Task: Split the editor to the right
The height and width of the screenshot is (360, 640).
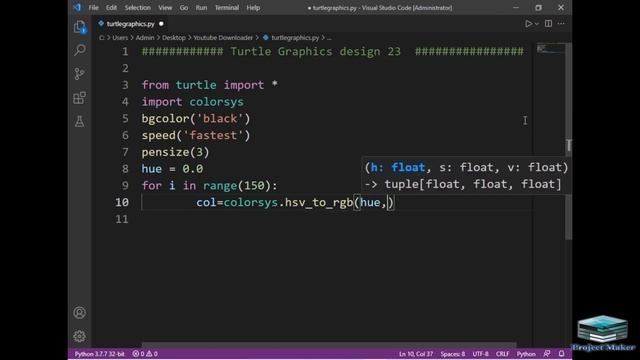Action: point(548,24)
